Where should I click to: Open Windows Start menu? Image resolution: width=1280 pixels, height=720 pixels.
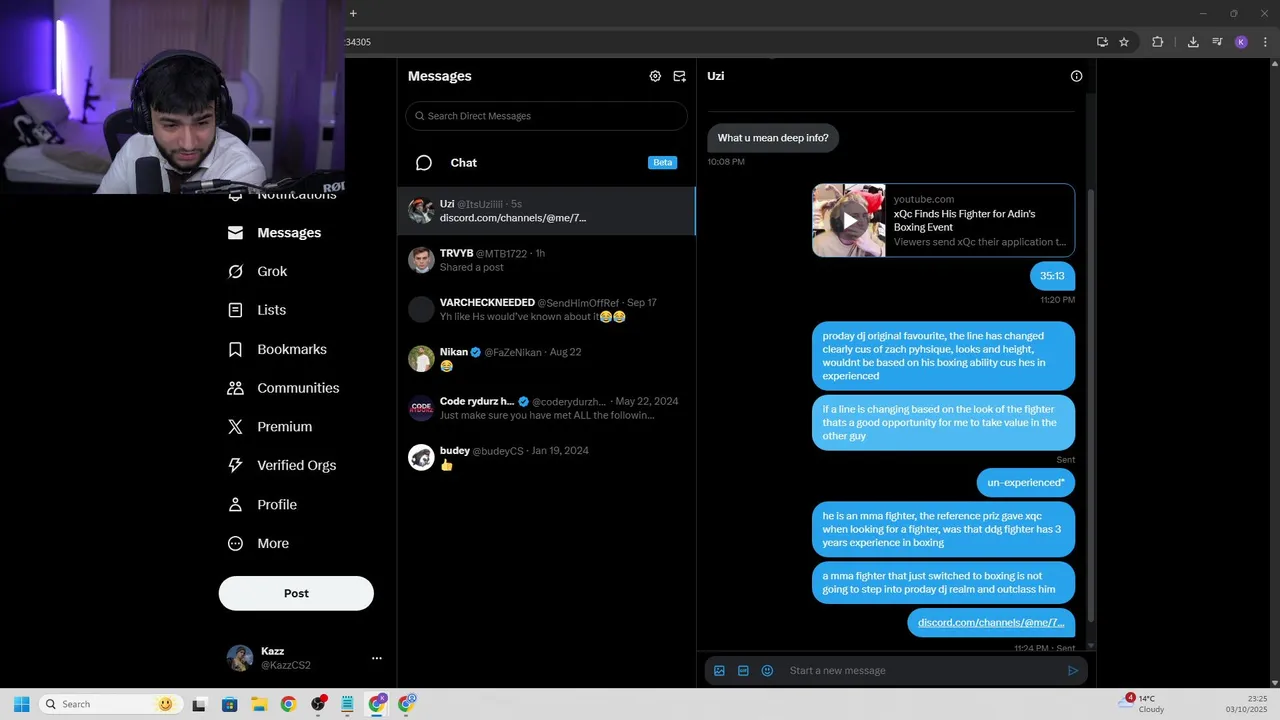[x=21, y=704]
